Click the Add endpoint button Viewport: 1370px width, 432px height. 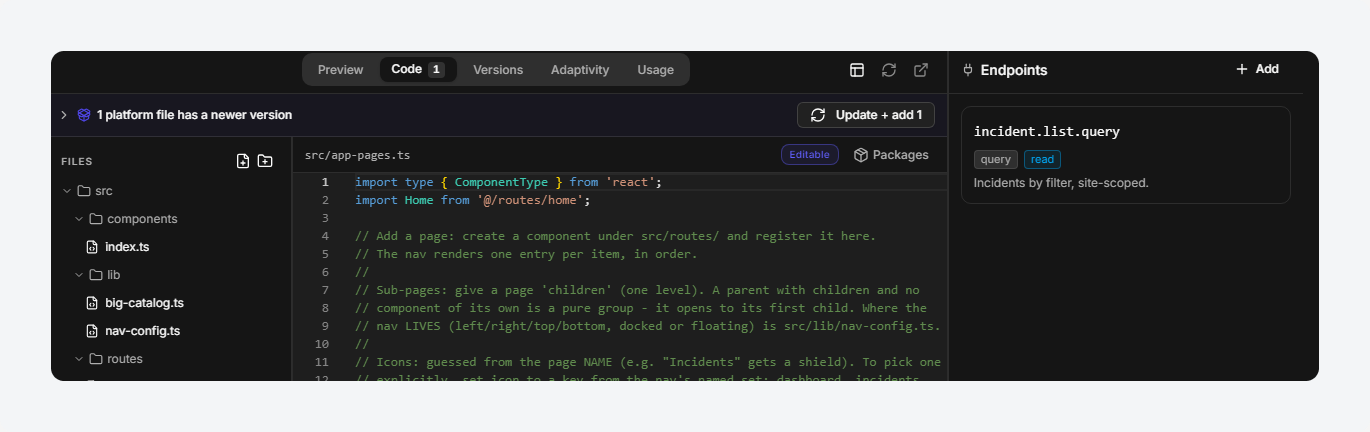pos(1257,69)
